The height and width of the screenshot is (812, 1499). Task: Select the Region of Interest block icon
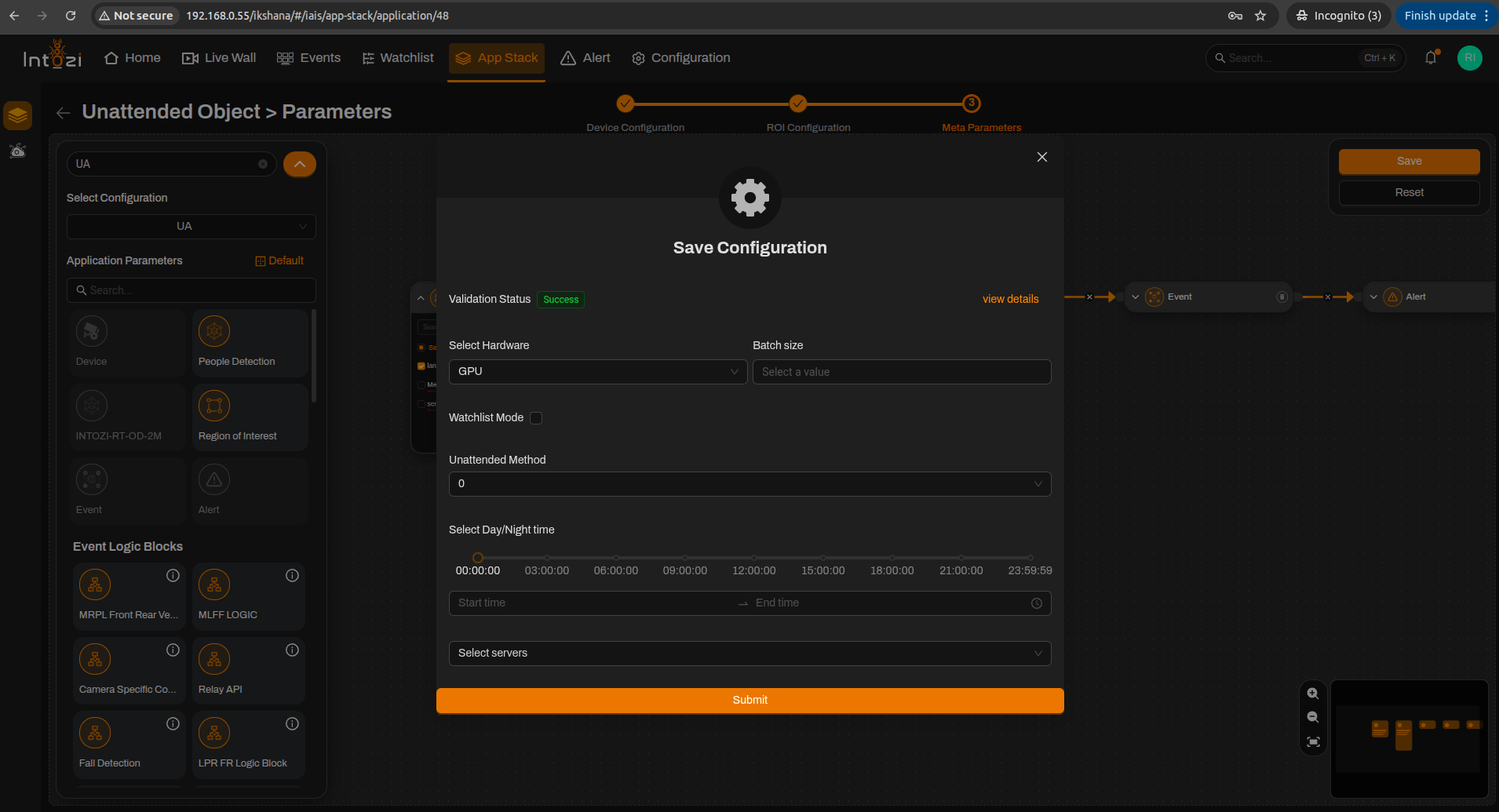click(213, 406)
